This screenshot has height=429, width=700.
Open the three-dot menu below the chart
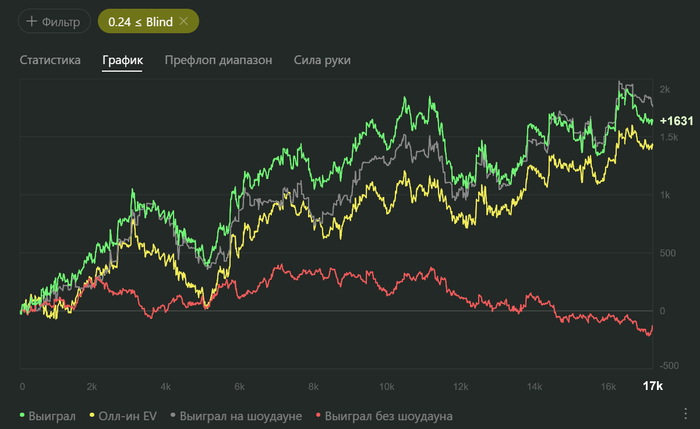pyautogui.click(x=685, y=414)
